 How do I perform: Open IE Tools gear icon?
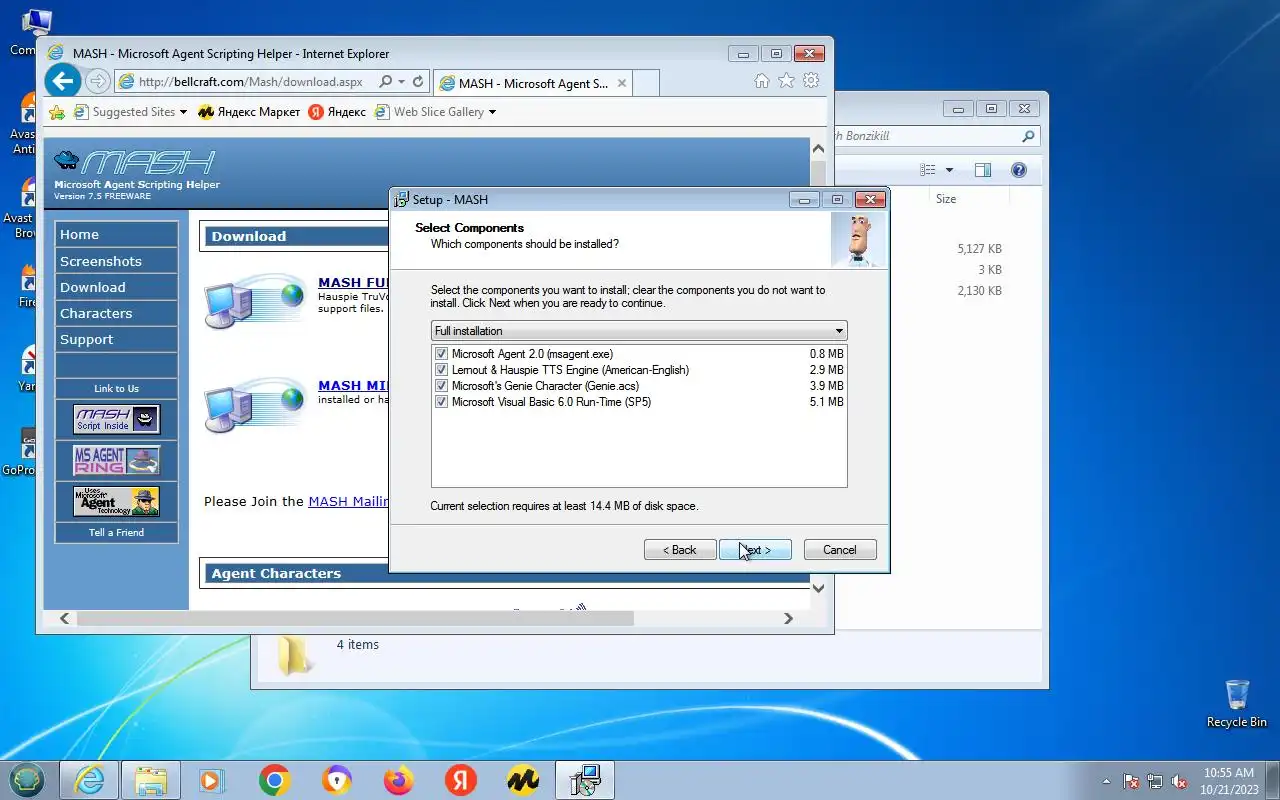[x=811, y=81]
